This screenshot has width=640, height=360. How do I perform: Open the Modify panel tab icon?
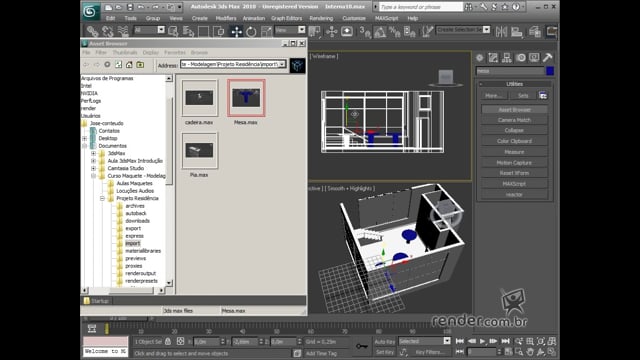coord(493,58)
